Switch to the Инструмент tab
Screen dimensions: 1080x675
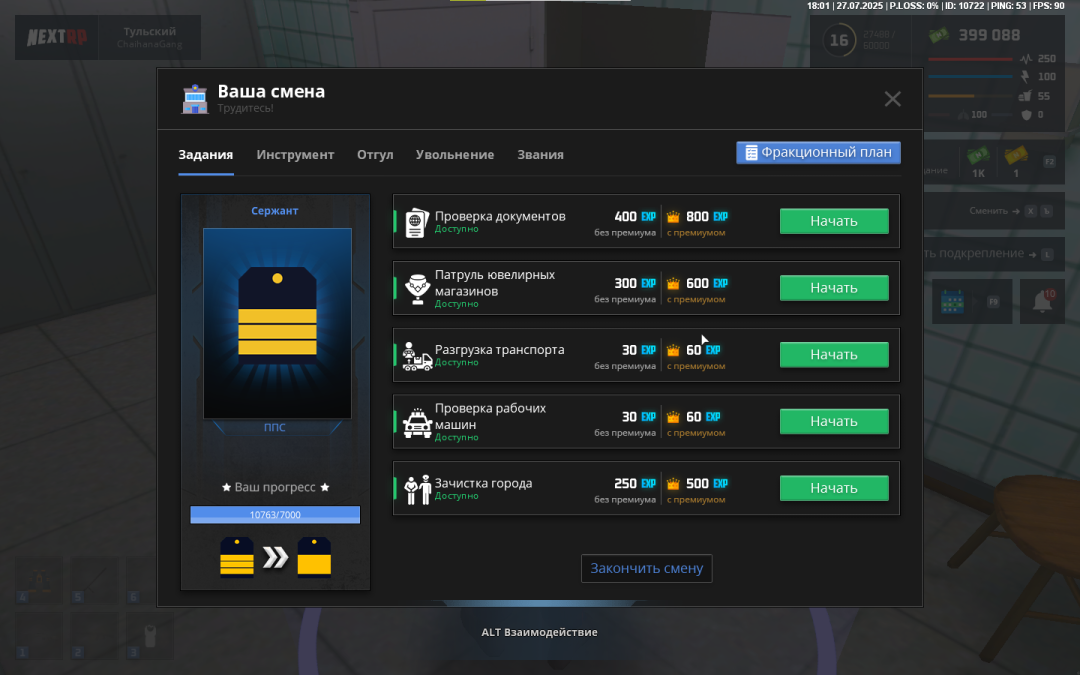point(295,155)
